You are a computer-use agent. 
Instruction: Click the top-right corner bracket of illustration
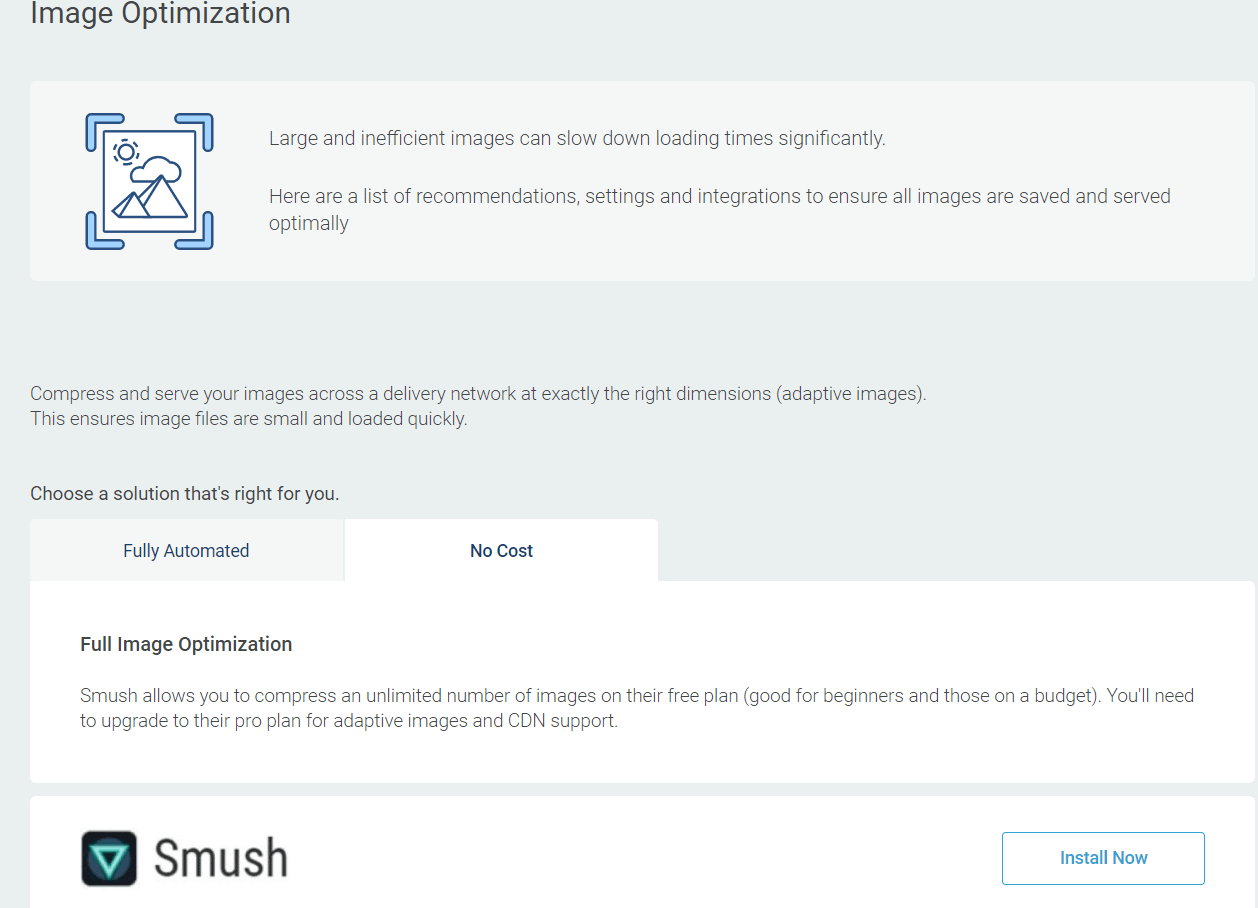point(203,124)
